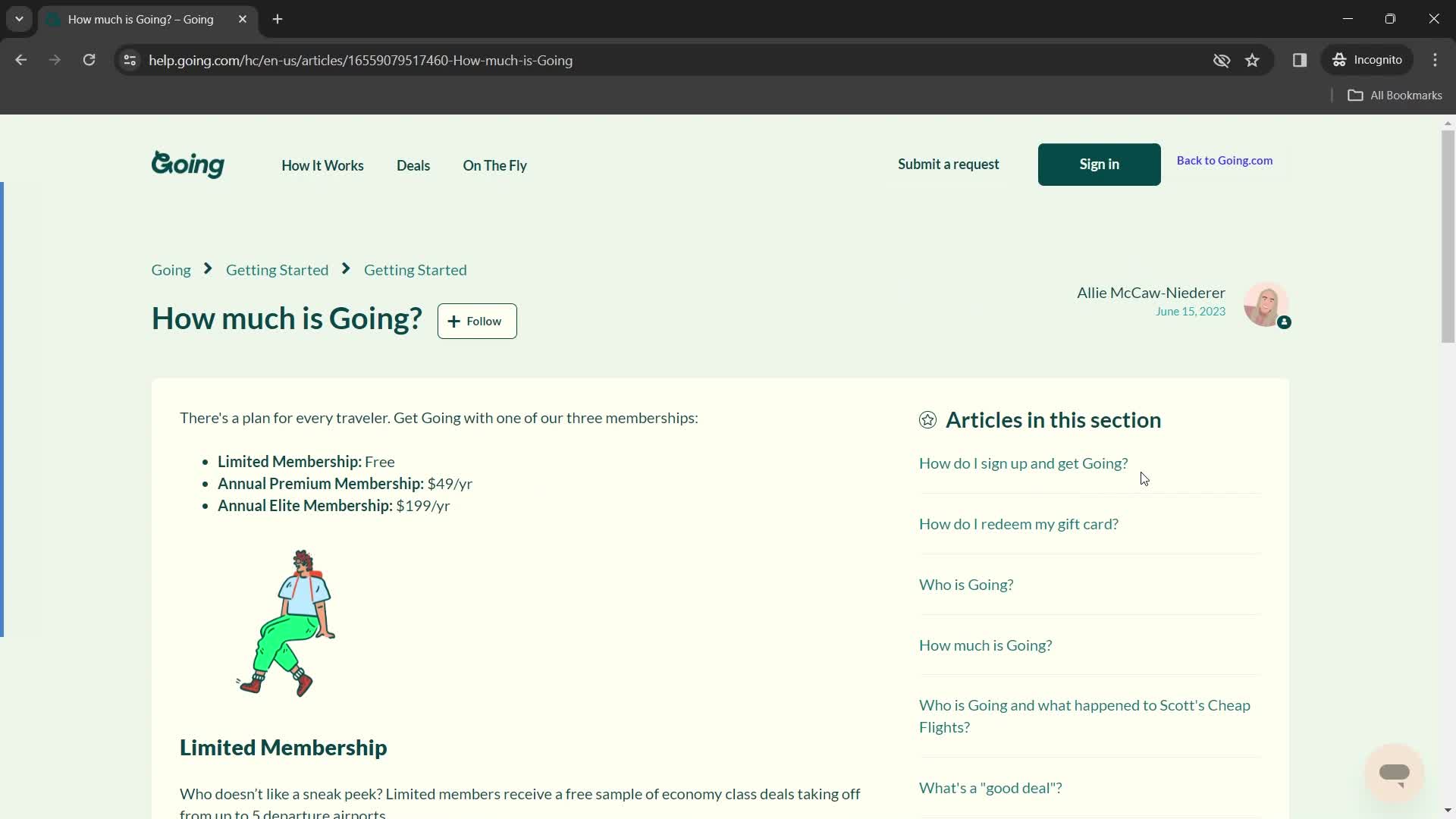1456x819 pixels.
Task: Click the Articles section star icon
Action: pos(927,420)
